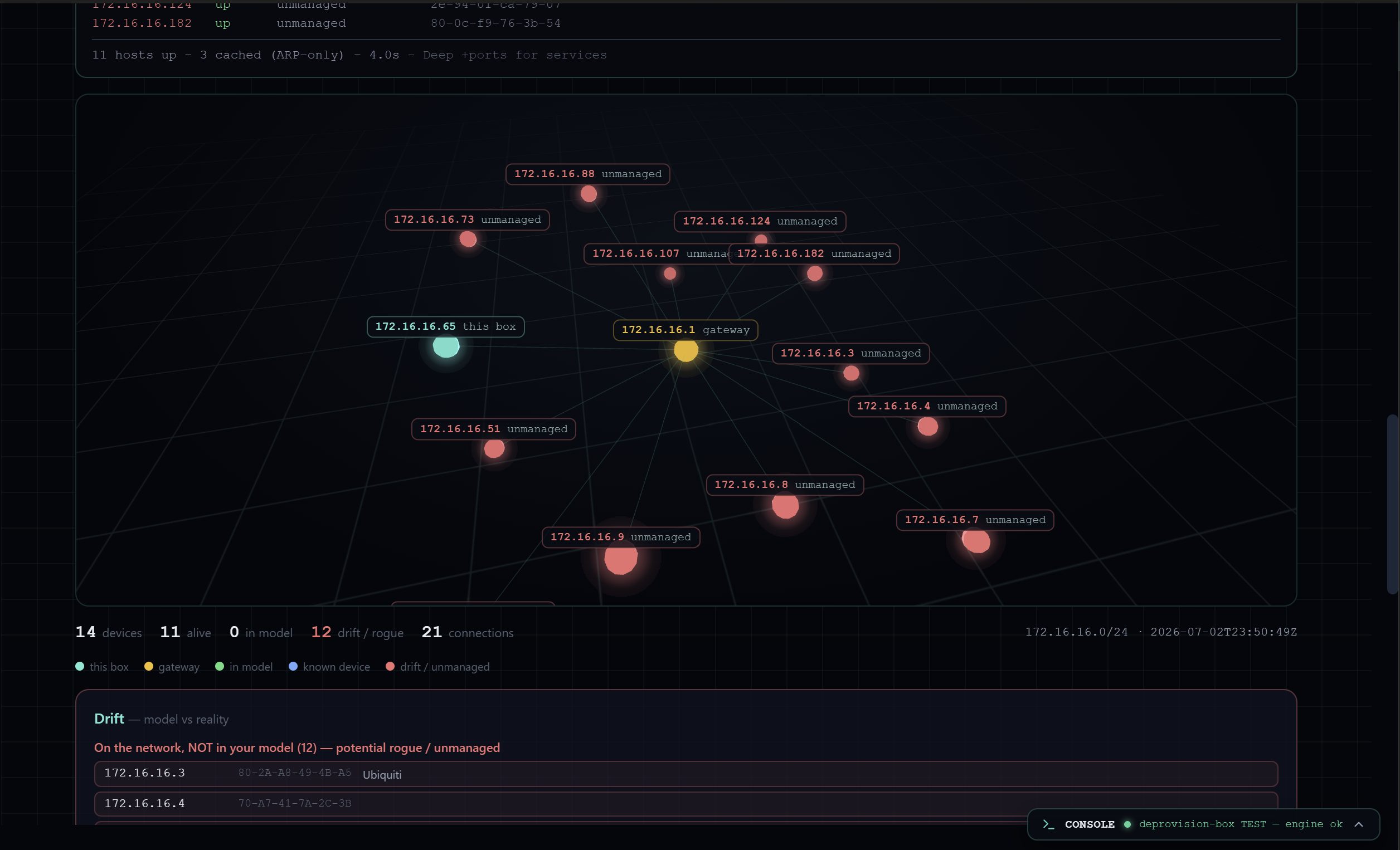Open the CONSOLE bar label
Image resolution: width=1400 pixels, height=850 pixels.
[x=1089, y=824]
